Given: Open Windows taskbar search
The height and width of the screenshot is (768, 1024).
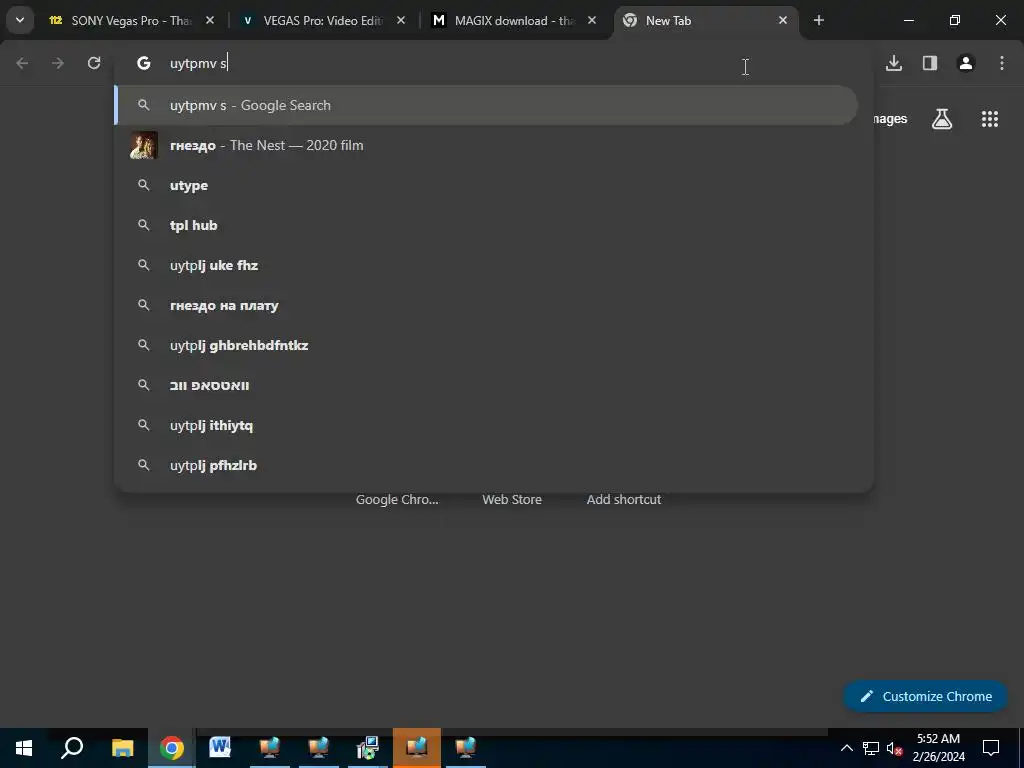Looking at the screenshot, I should (72, 748).
